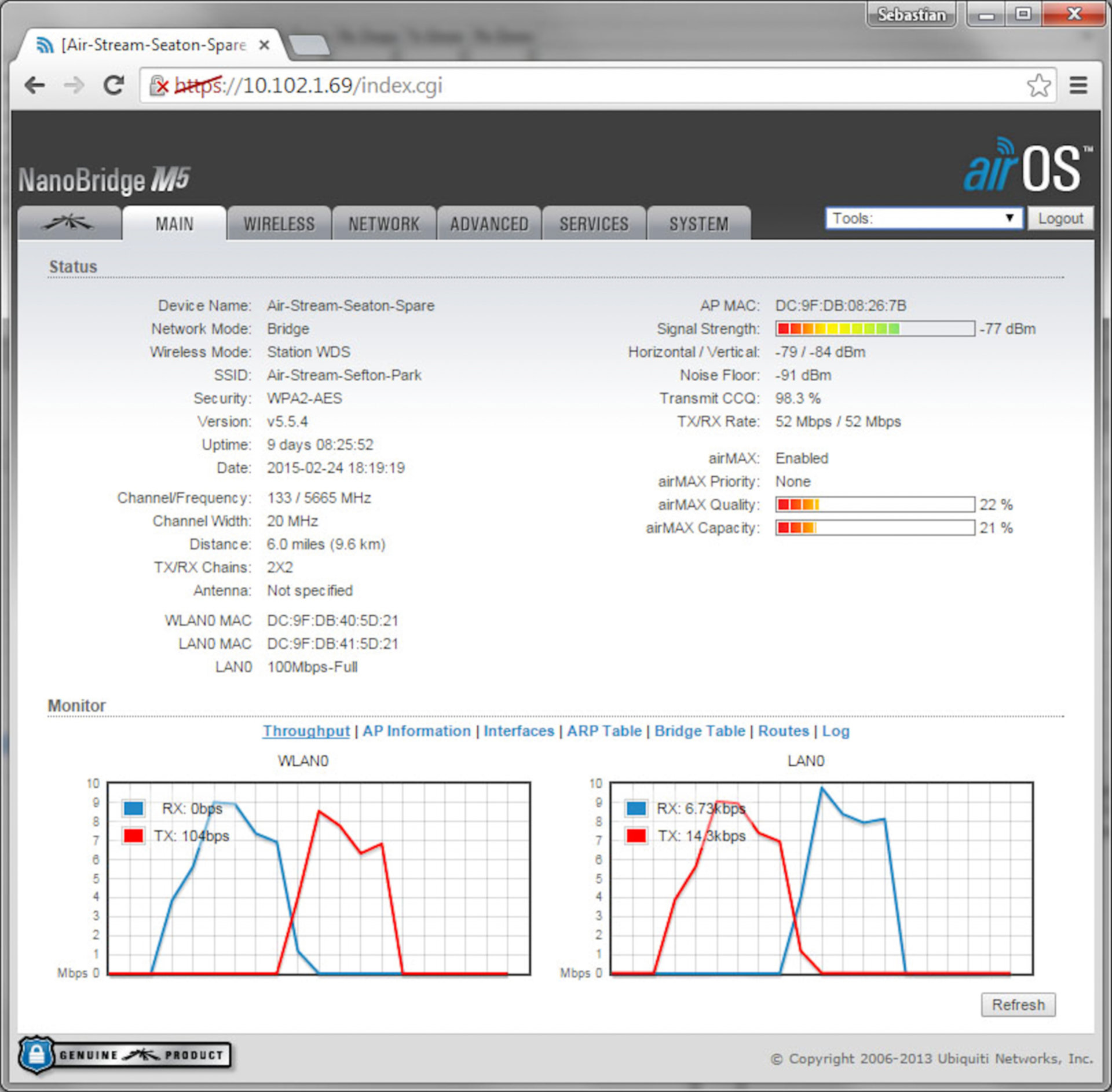Click the LAN0 red TX legend swatch
This screenshot has width=1112, height=1092.
pyautogui.click(x=637, y=836)
